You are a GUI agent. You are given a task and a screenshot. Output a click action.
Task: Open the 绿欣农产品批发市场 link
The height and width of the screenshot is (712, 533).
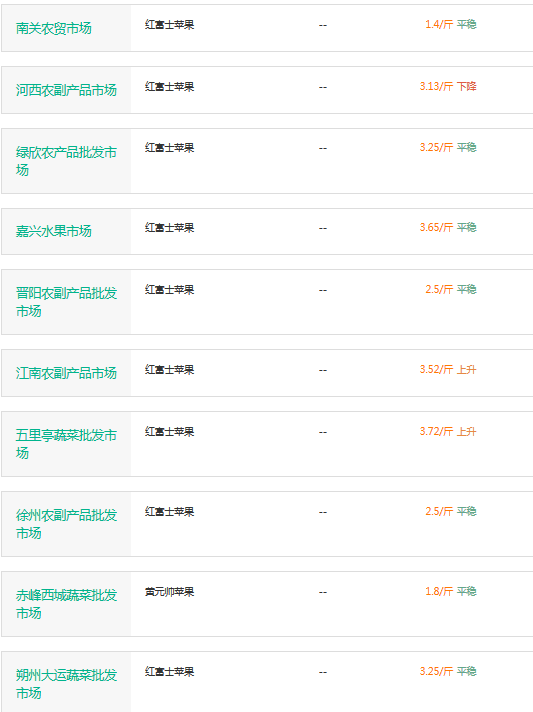tap(66, 161)
